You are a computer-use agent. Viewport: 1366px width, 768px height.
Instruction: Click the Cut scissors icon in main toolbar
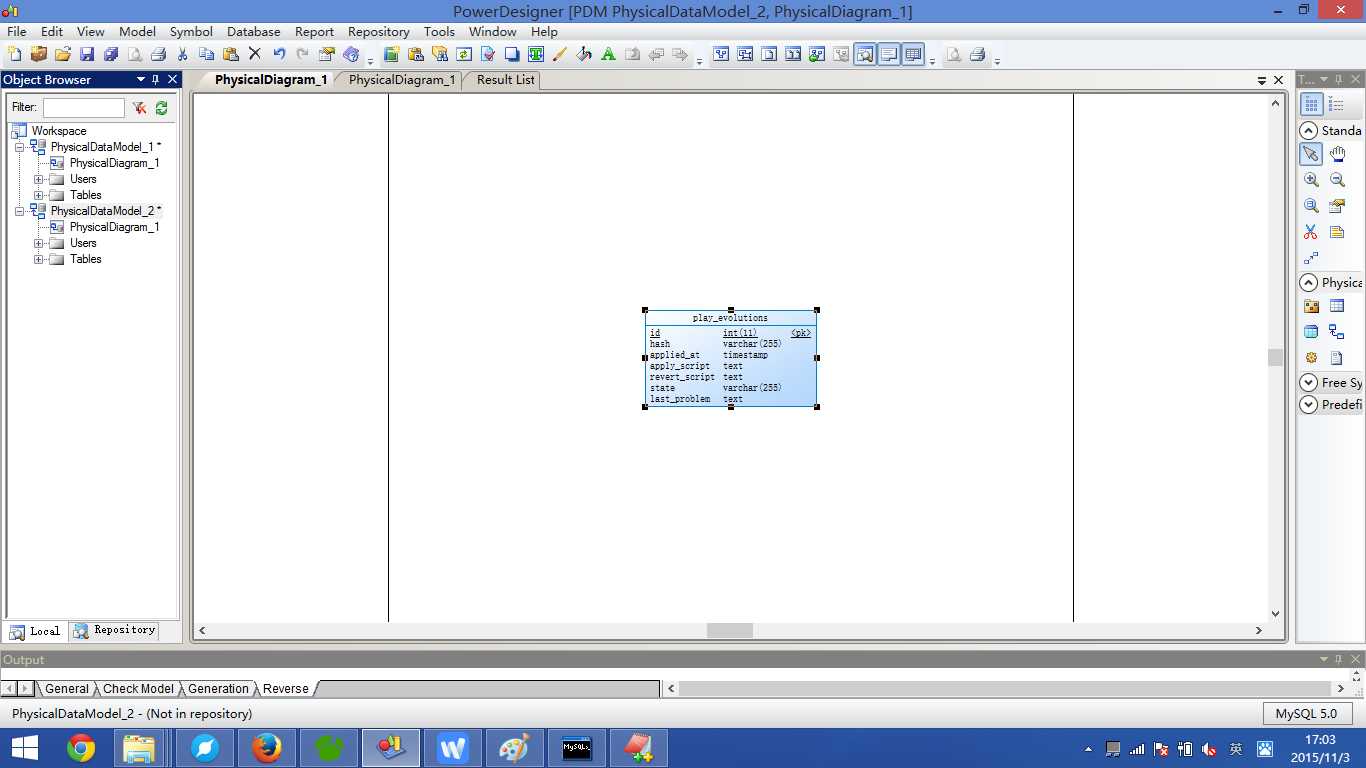[x=182, y=54]
